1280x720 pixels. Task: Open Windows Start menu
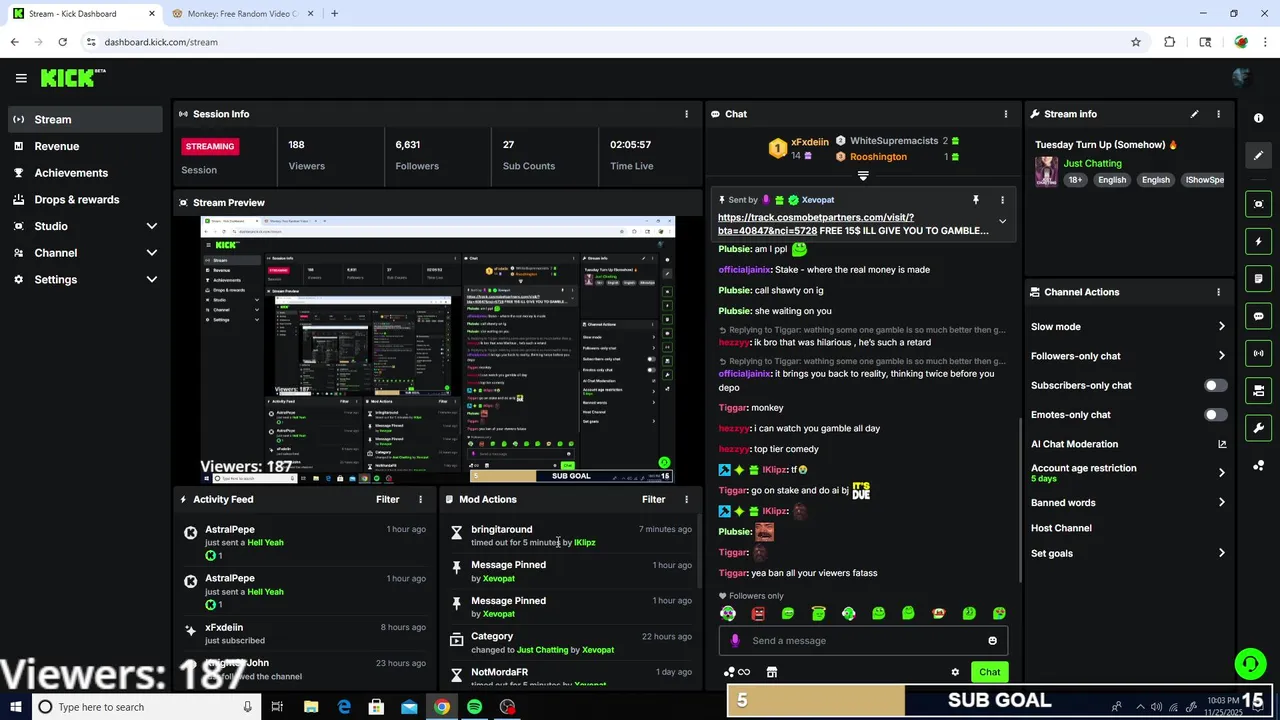pos(15,707)
